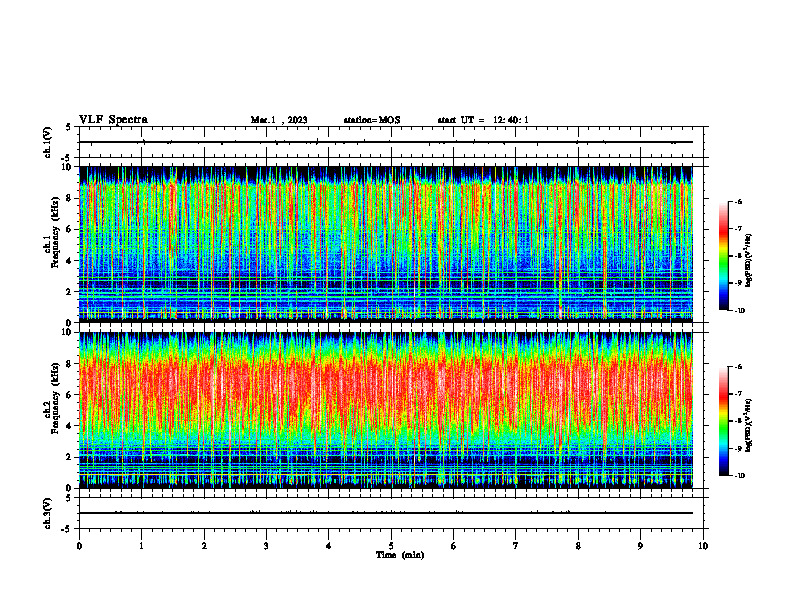Click the 'station=MOS' label
This screenshot has width=792, height=612.
(372, 120)
